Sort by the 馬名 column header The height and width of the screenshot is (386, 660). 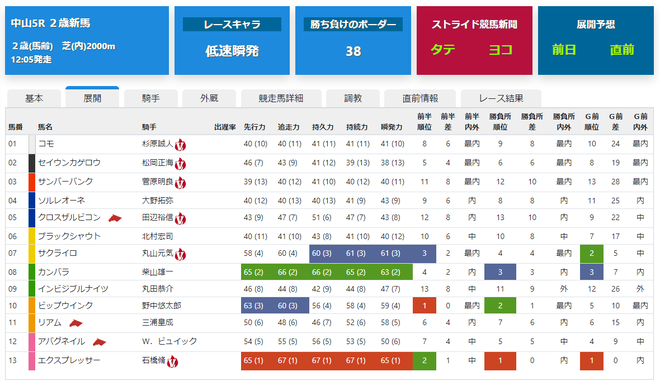(x=45, y=127)
